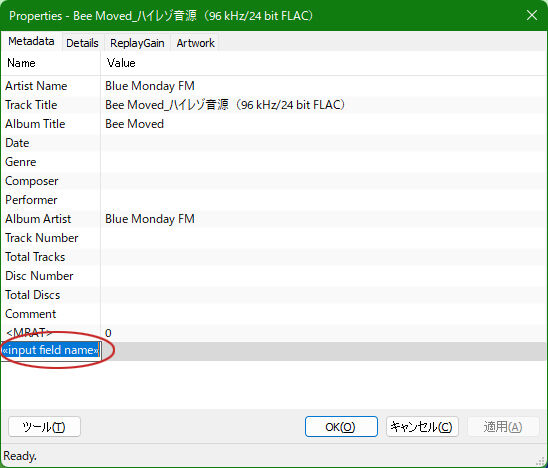
Task: Switch to the Artwork tab
Action: pos(195,43)
